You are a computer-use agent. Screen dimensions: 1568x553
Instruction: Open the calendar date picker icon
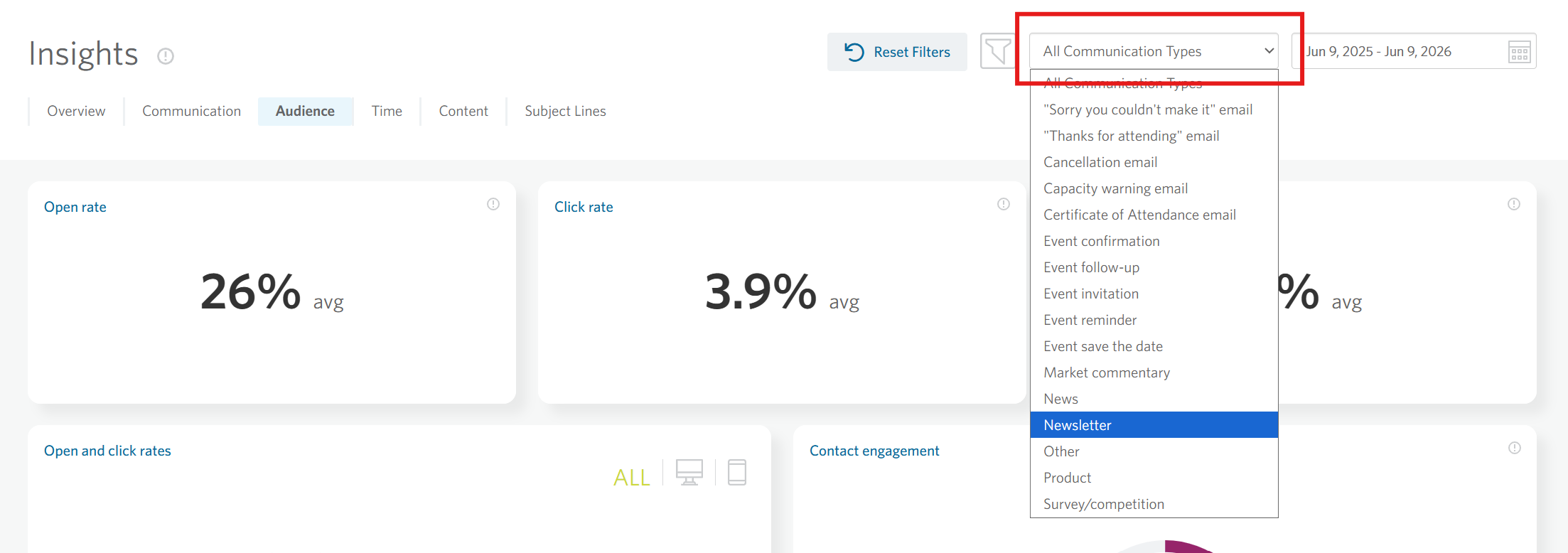pyautogui.click(x=1519, y=52)
